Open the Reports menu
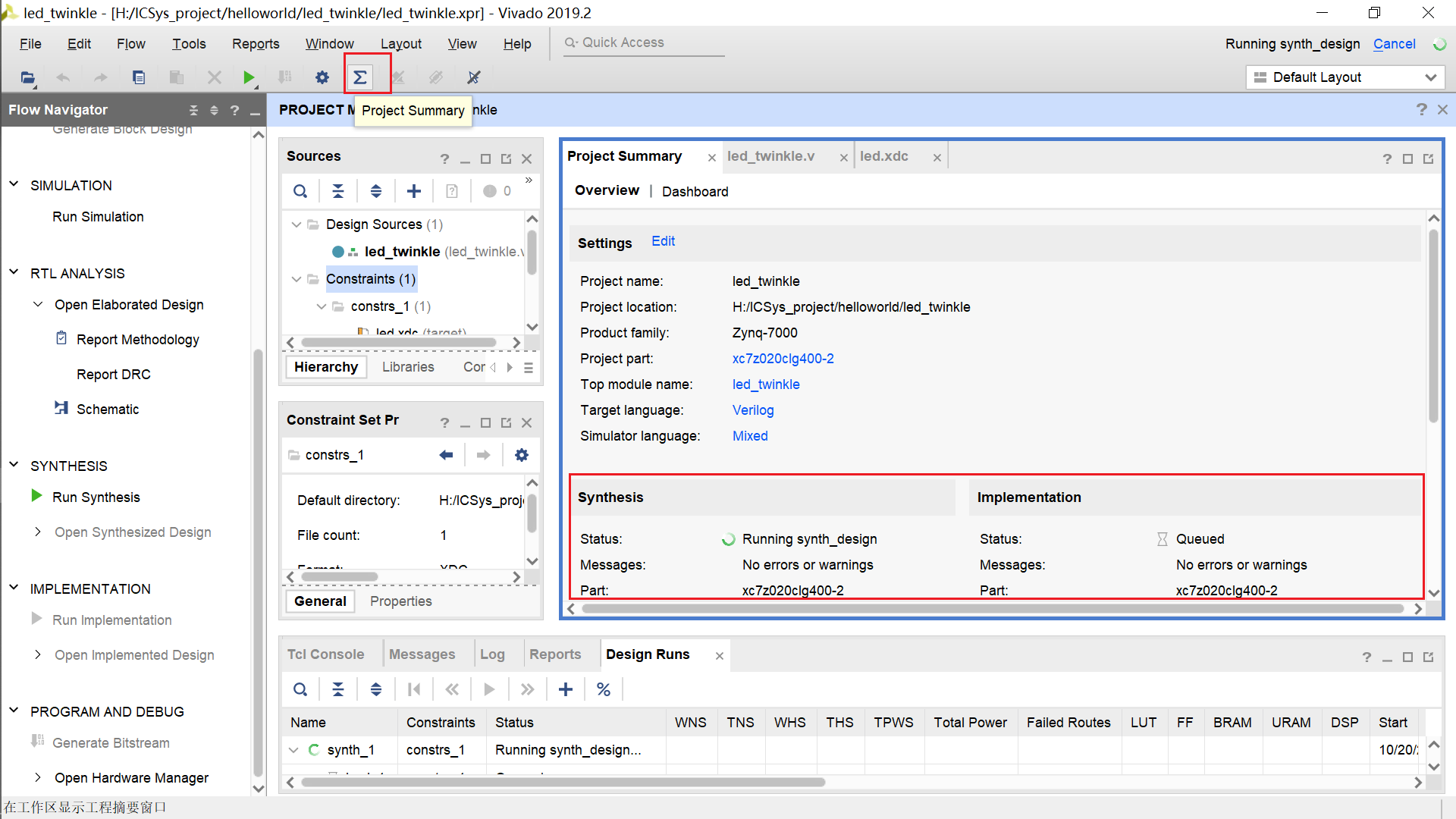This screenshot has width=1456, height=819. pyautogui.click(x=256, y=44)
